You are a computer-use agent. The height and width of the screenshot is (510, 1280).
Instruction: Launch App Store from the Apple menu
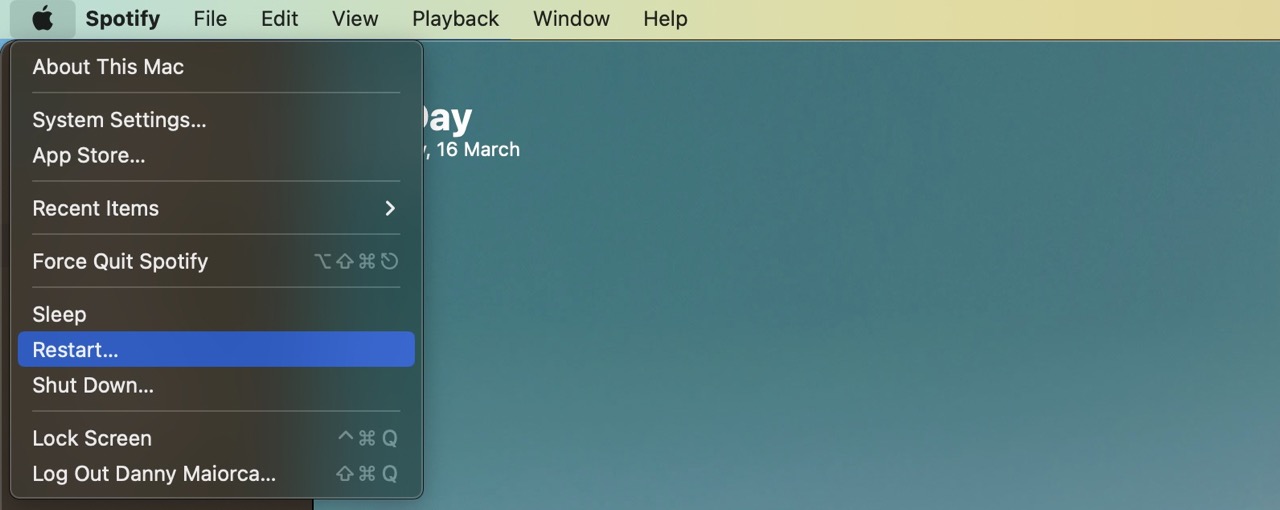point(88,156)
